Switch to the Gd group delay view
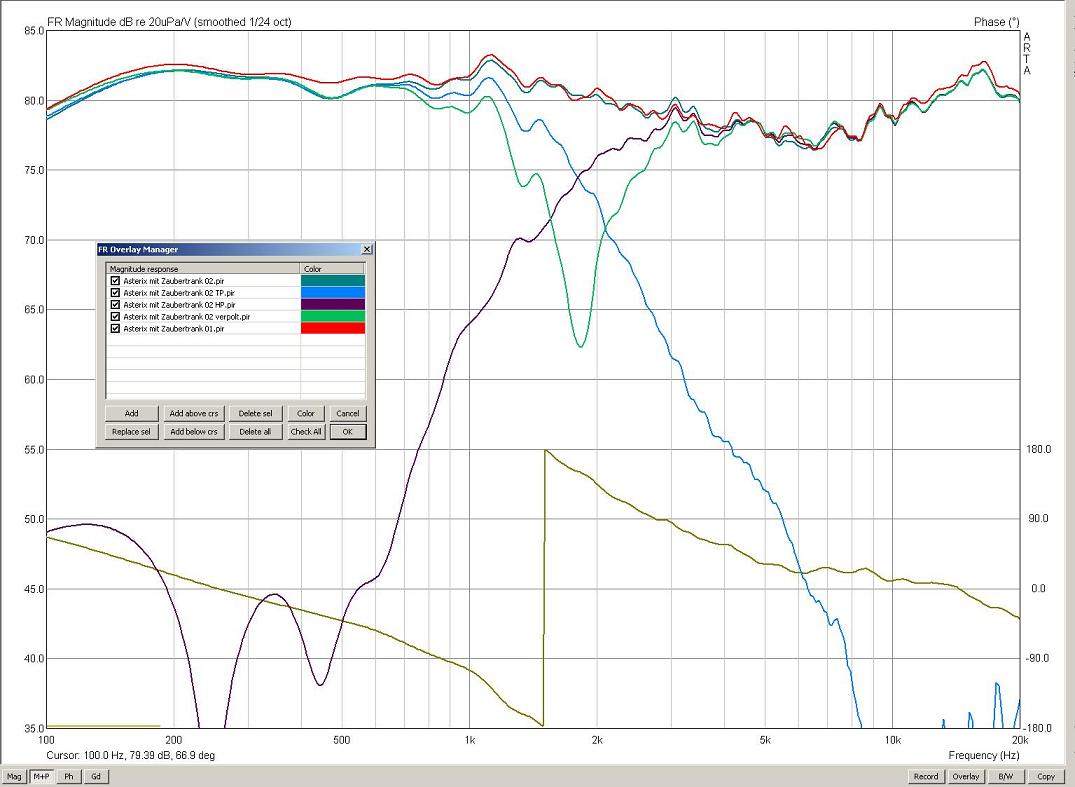This screenshot has height=787, width=1075. [x=96, y=776]
